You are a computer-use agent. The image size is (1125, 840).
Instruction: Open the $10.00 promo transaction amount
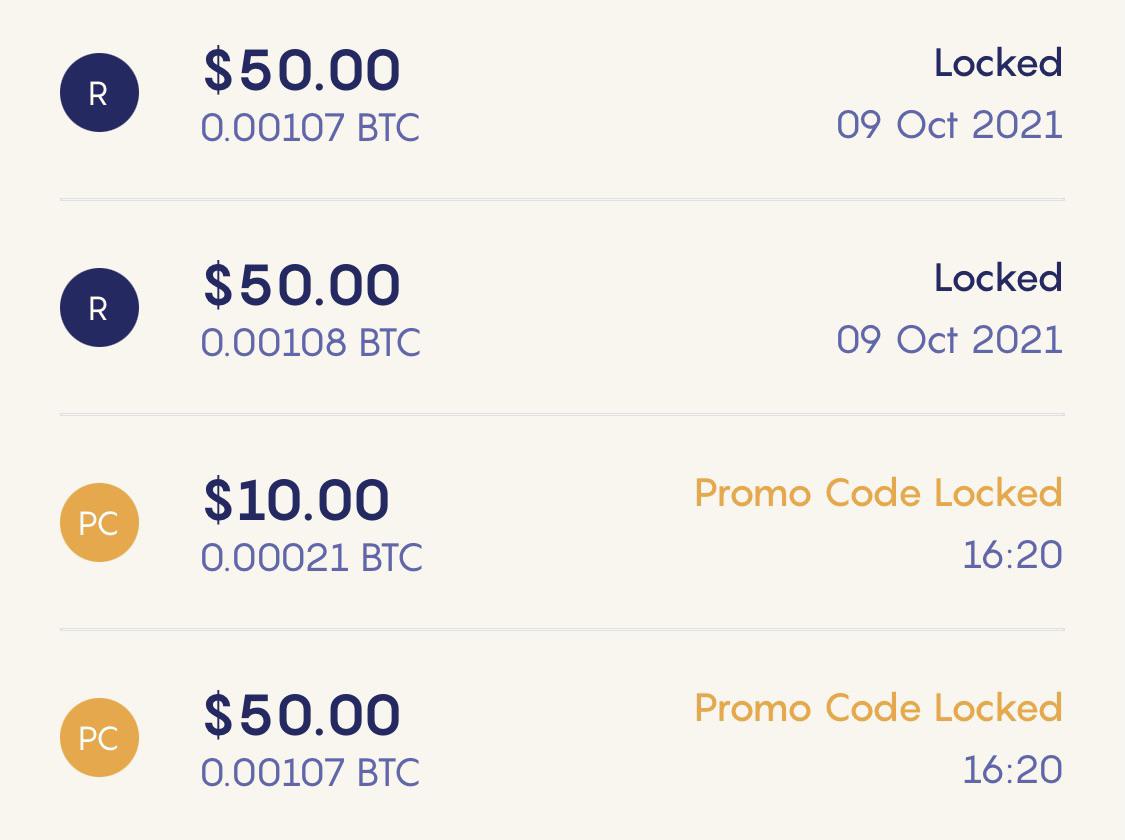click(295, 500)
